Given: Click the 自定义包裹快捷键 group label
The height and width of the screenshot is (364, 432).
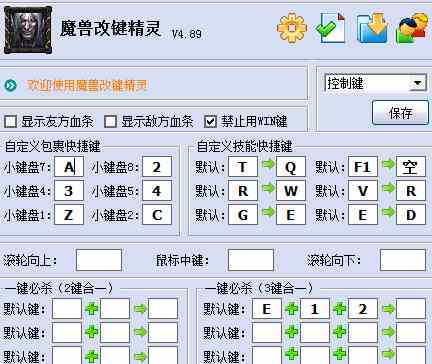Looking at the screenshot, I should pos(52,146).
